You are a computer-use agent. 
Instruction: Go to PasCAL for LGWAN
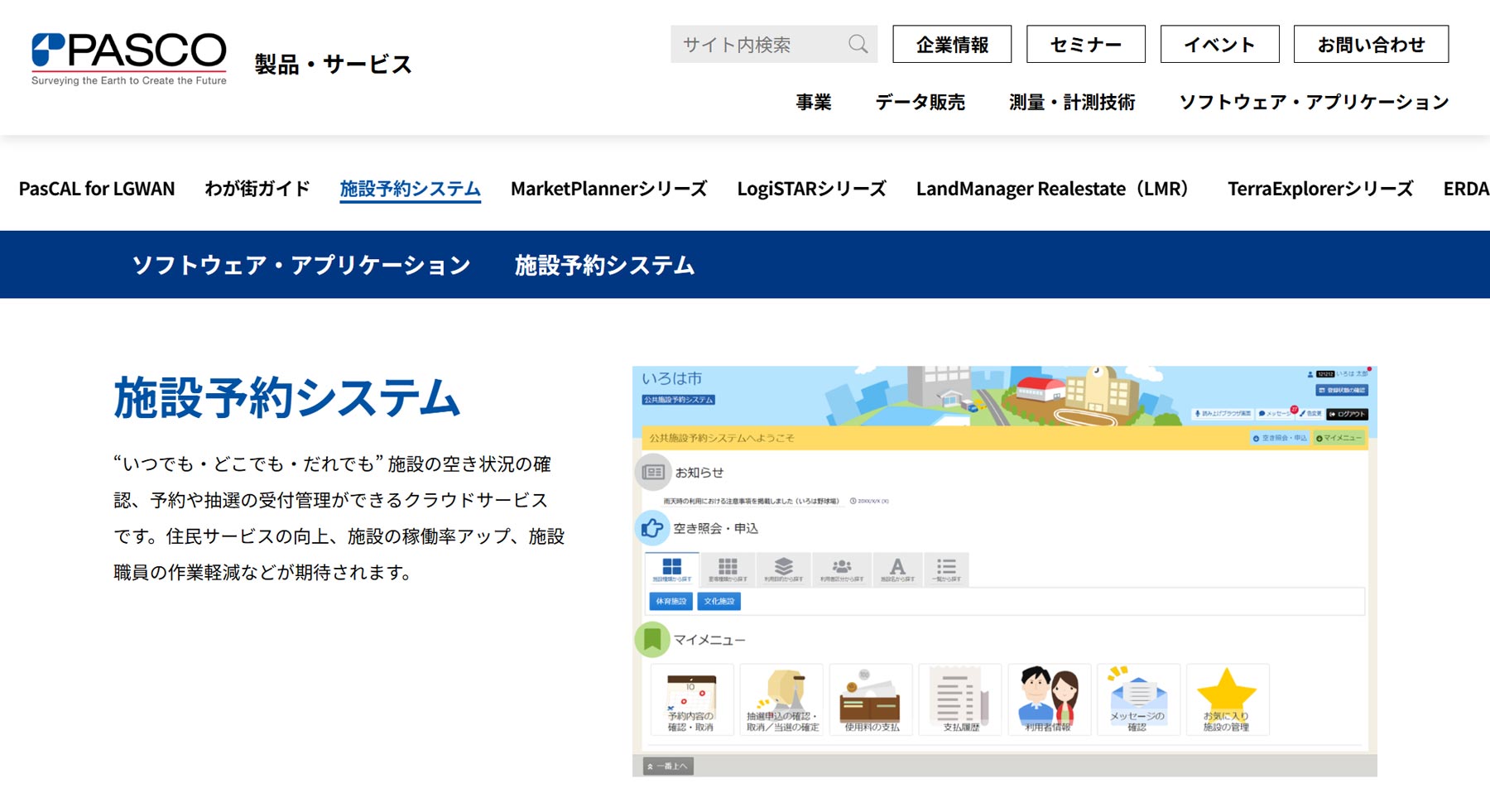(97, 189)
